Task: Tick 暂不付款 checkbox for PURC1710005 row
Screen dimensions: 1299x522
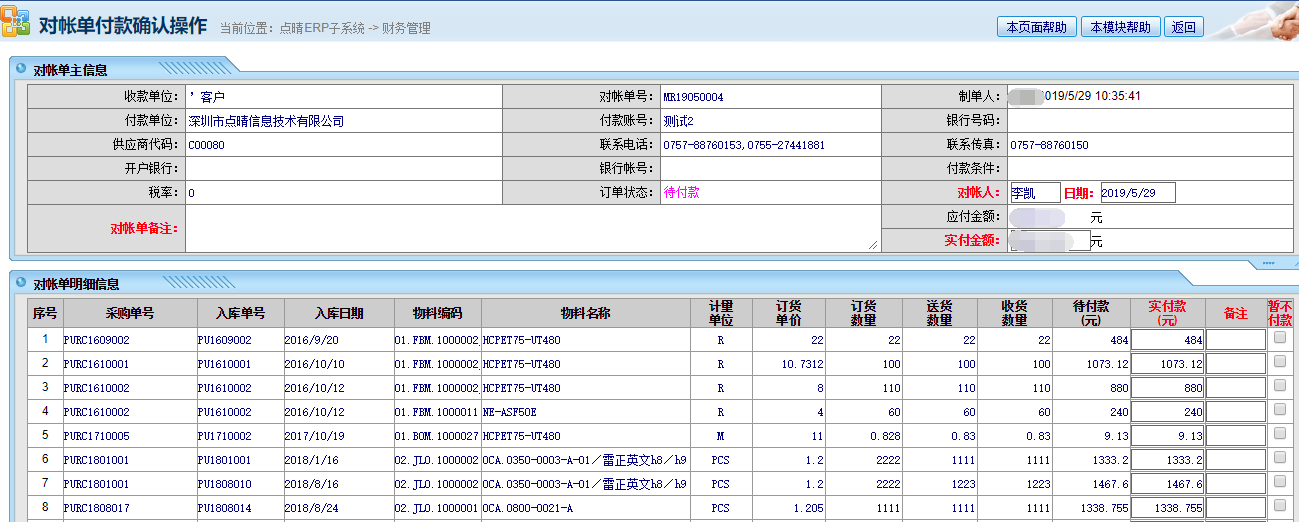Action: click(1280, 435)
